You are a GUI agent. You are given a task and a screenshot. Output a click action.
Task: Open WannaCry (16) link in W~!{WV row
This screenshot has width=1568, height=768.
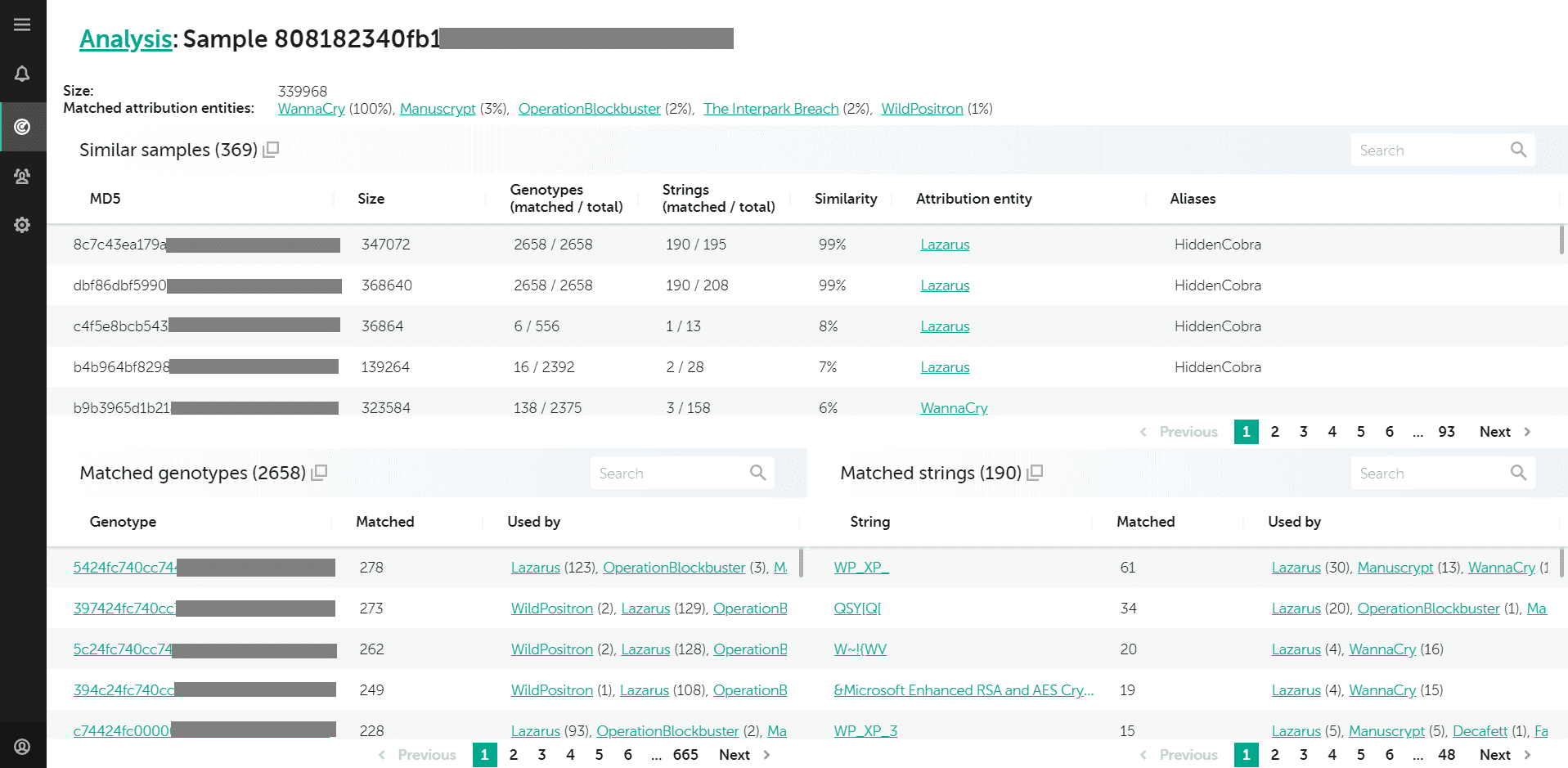coord(1382,649)
